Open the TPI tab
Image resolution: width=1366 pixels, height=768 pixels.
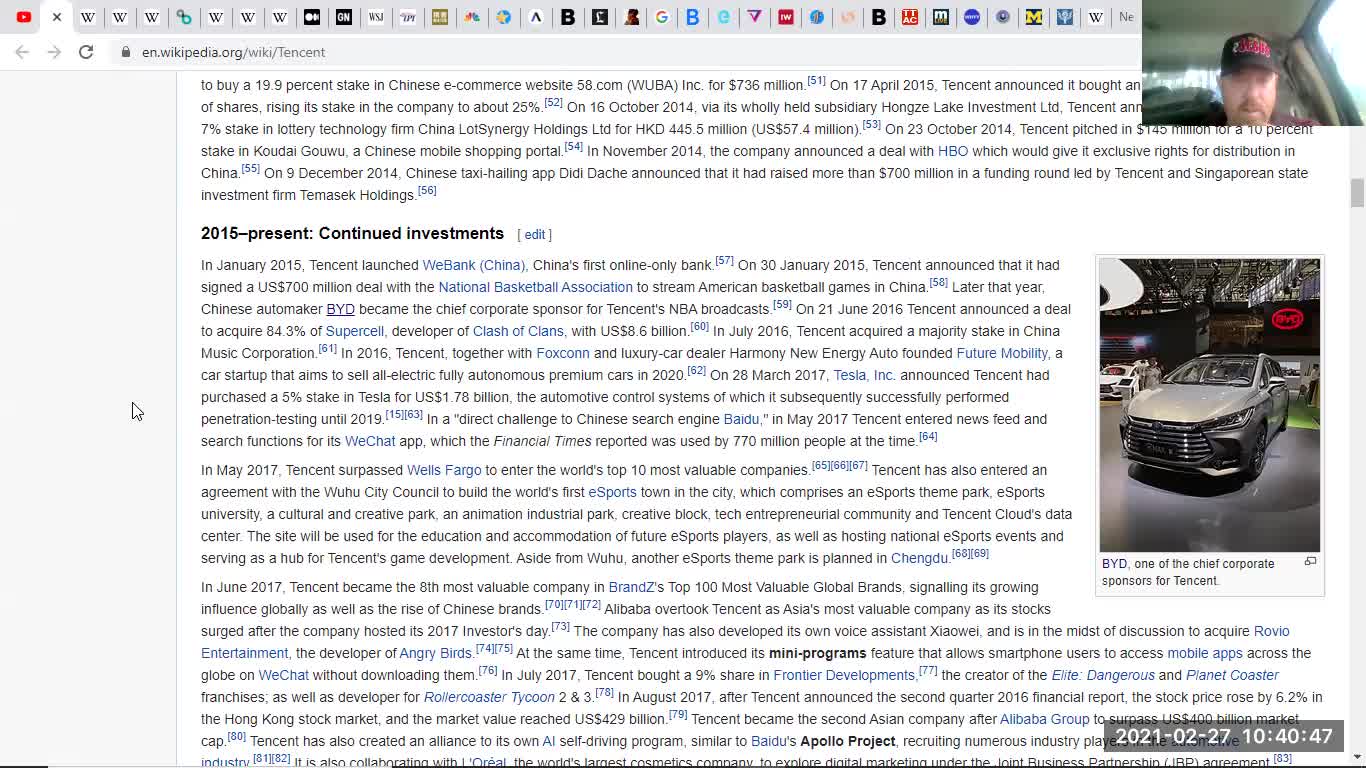408,17
